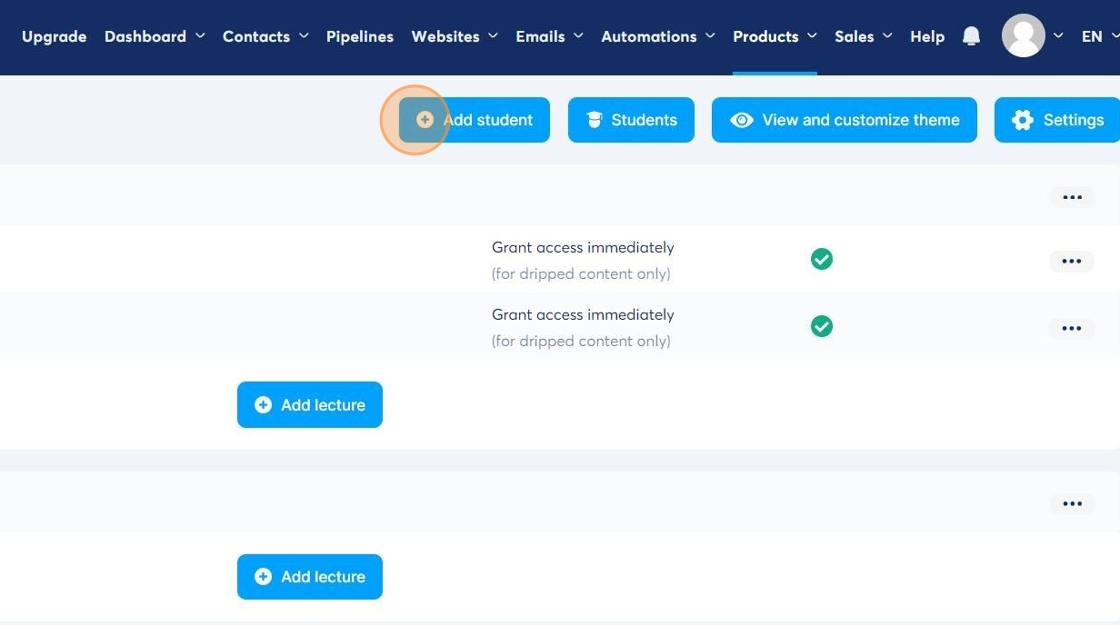Click the Settings gear icon
1120x625 pixels.
[1022, 120]
